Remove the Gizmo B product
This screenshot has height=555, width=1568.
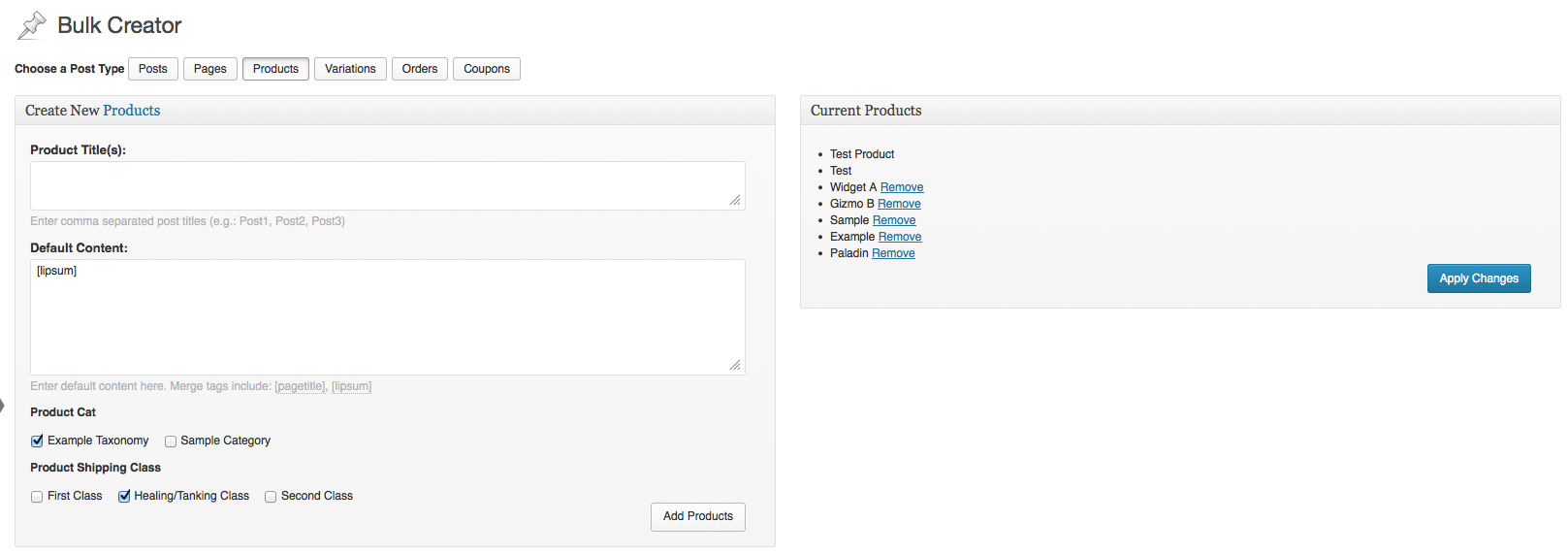[899, 204]
